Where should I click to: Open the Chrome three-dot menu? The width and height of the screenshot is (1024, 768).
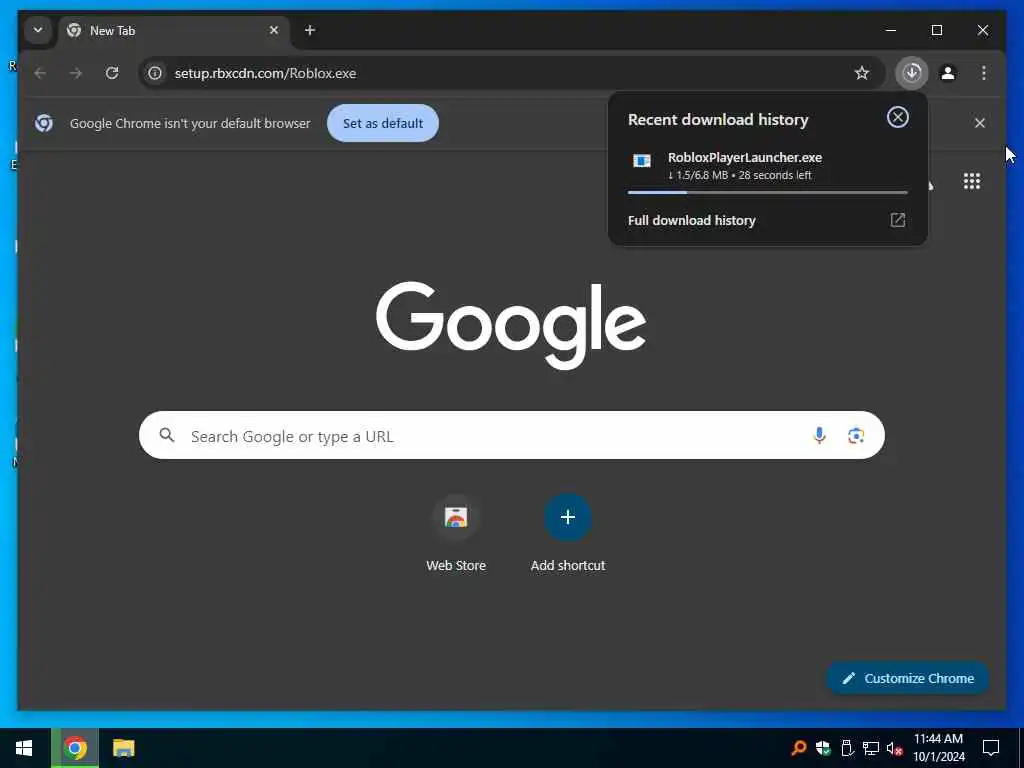point(984,73)
